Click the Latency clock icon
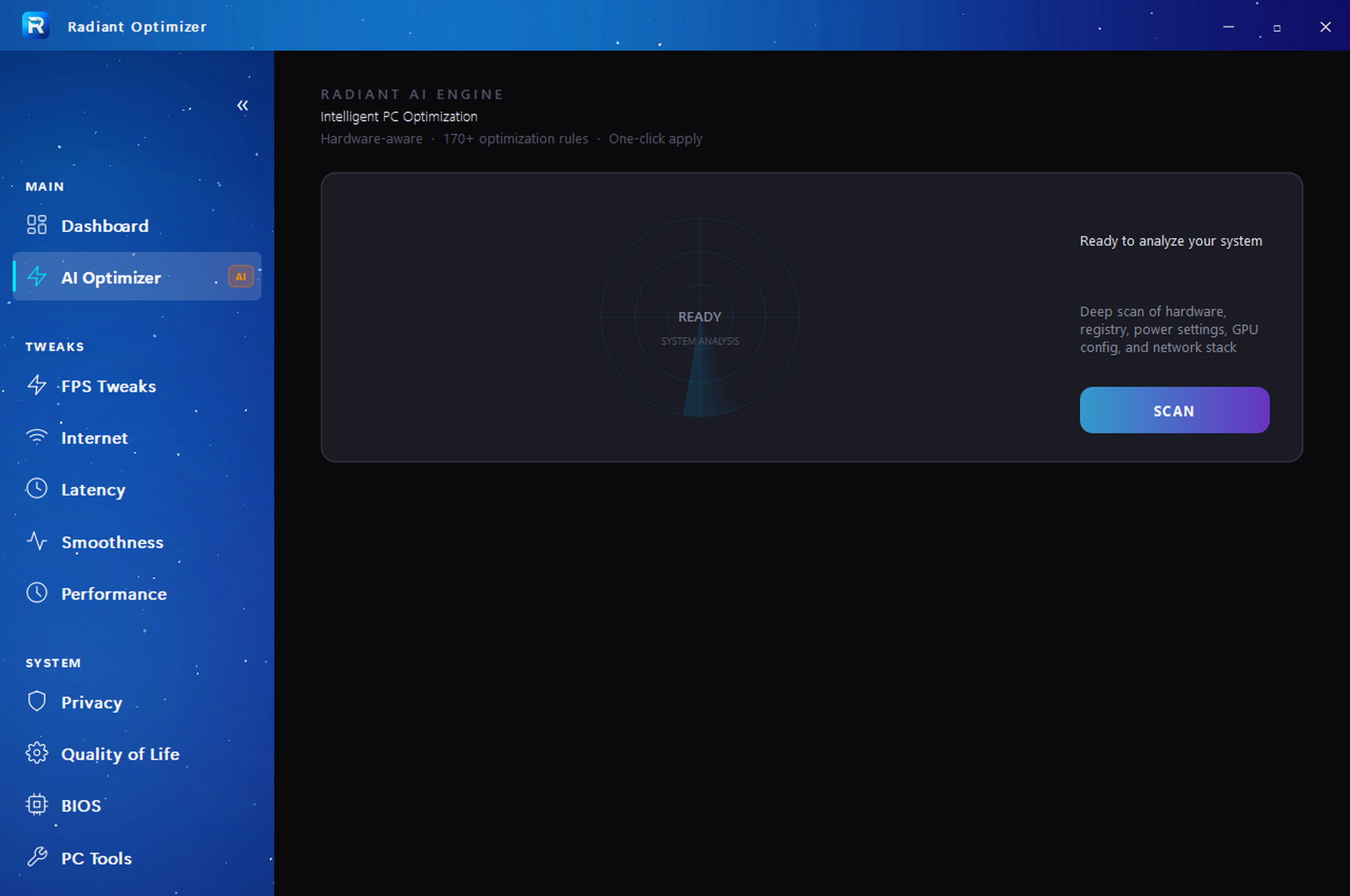 [36, 489]
